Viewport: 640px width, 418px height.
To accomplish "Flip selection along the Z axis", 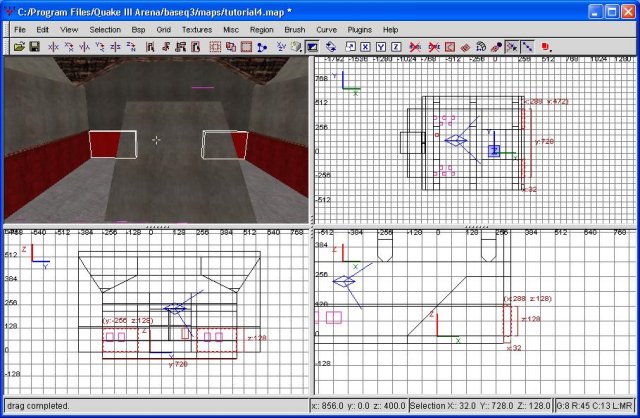I will [x=115, y=47].
